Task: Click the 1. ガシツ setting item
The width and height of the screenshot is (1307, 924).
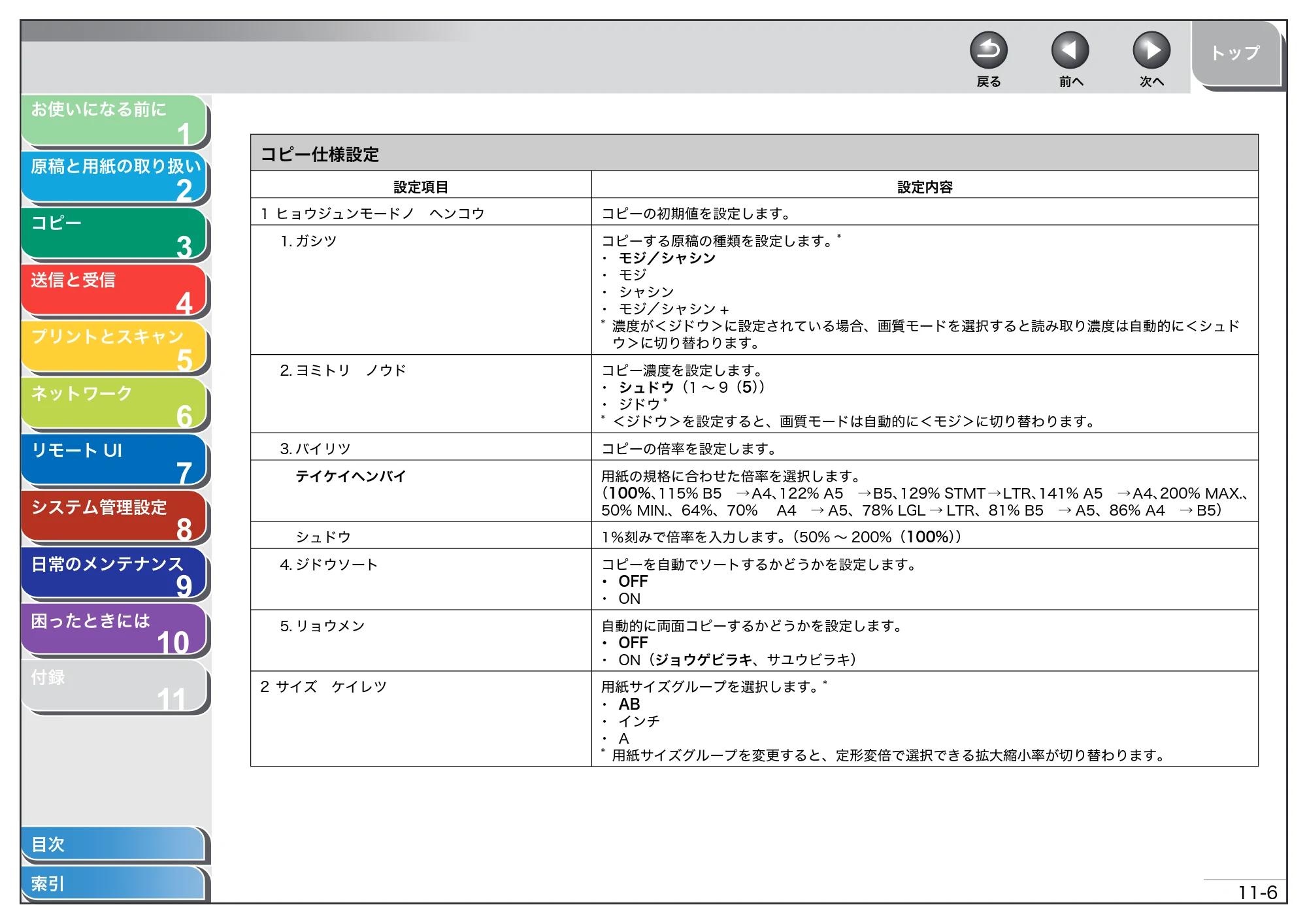Action: coord(309,240)
